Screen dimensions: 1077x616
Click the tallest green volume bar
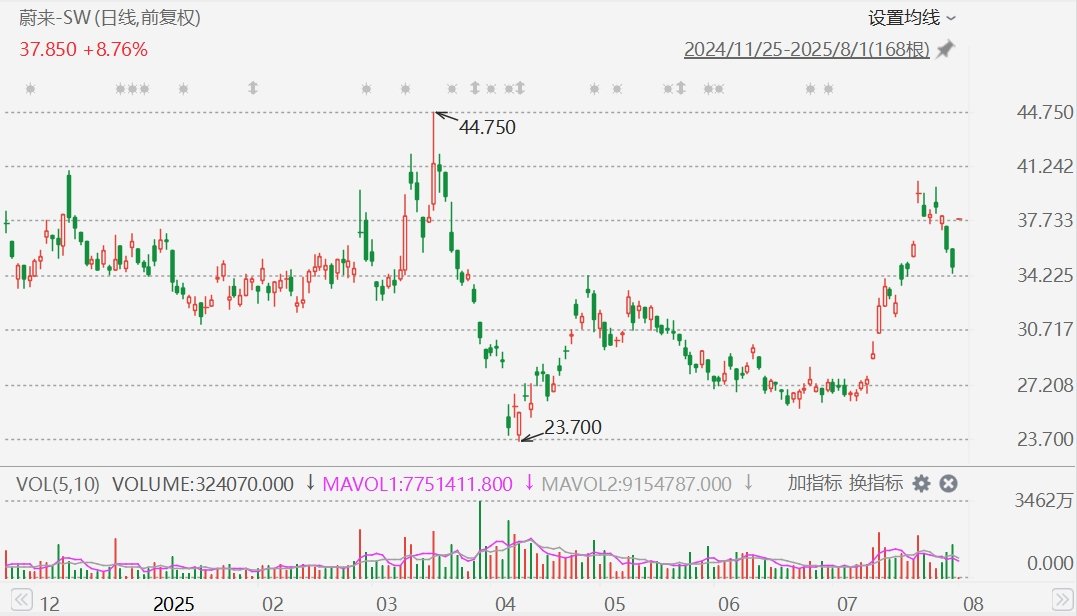480,540
